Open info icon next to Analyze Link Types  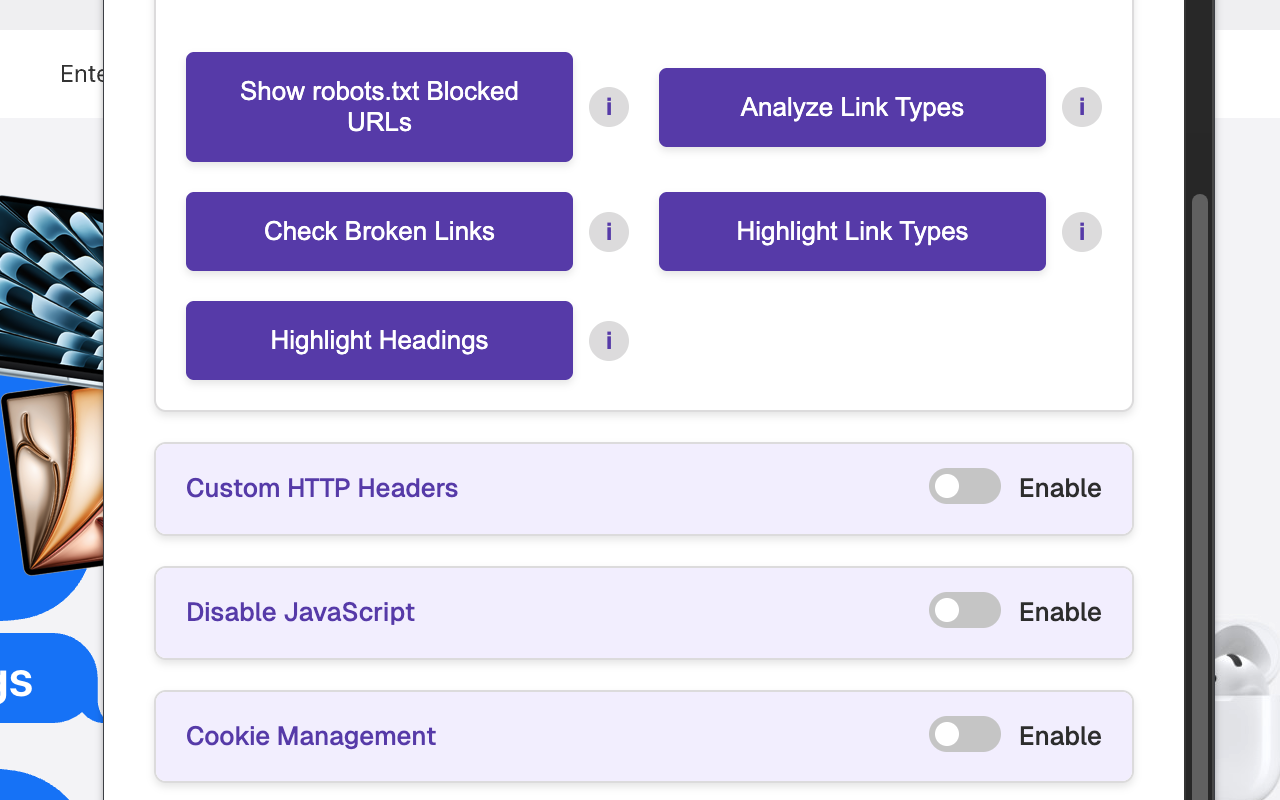coord(1081,107)
